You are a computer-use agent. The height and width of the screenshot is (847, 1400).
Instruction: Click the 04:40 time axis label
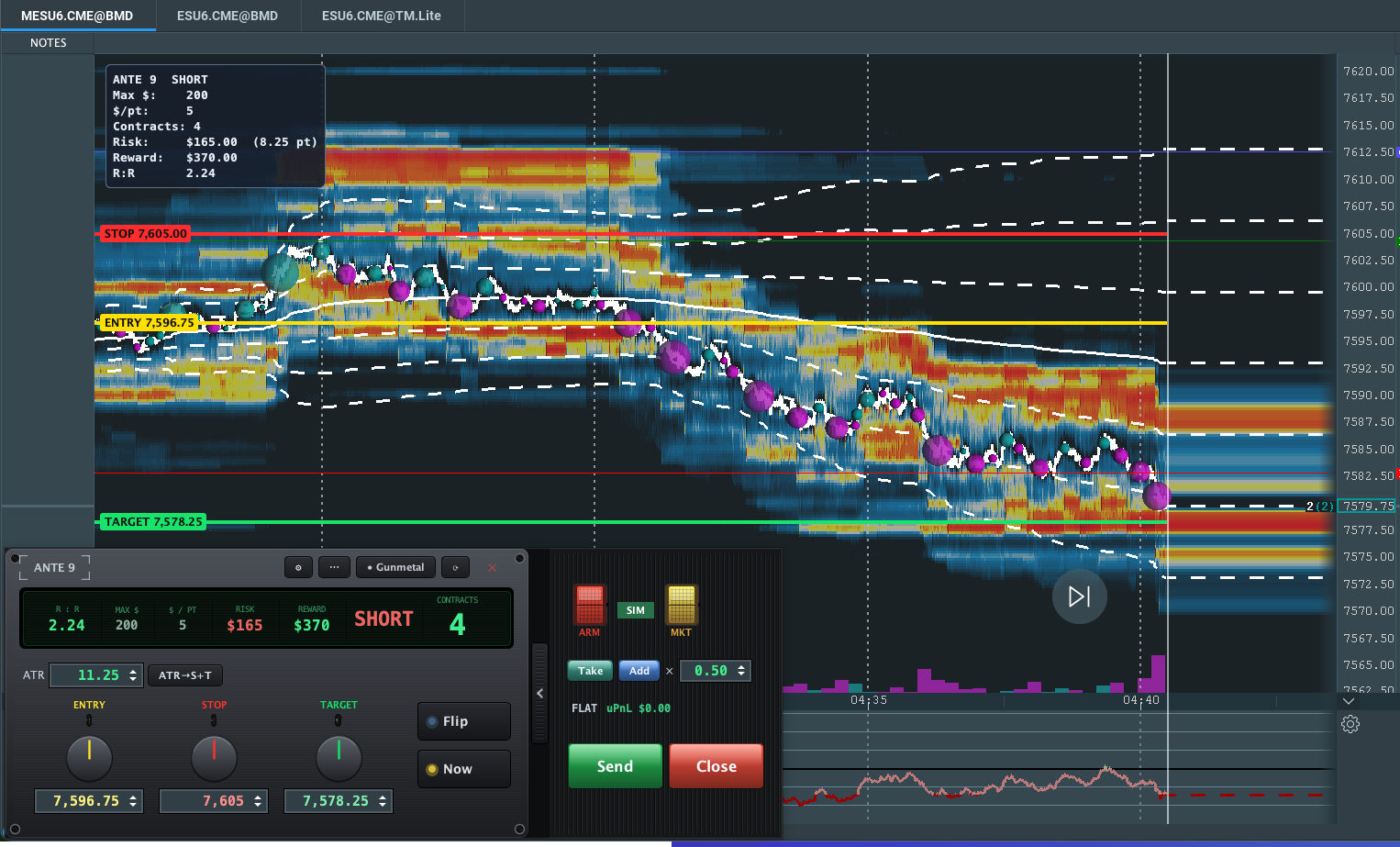pos(1140,700)
